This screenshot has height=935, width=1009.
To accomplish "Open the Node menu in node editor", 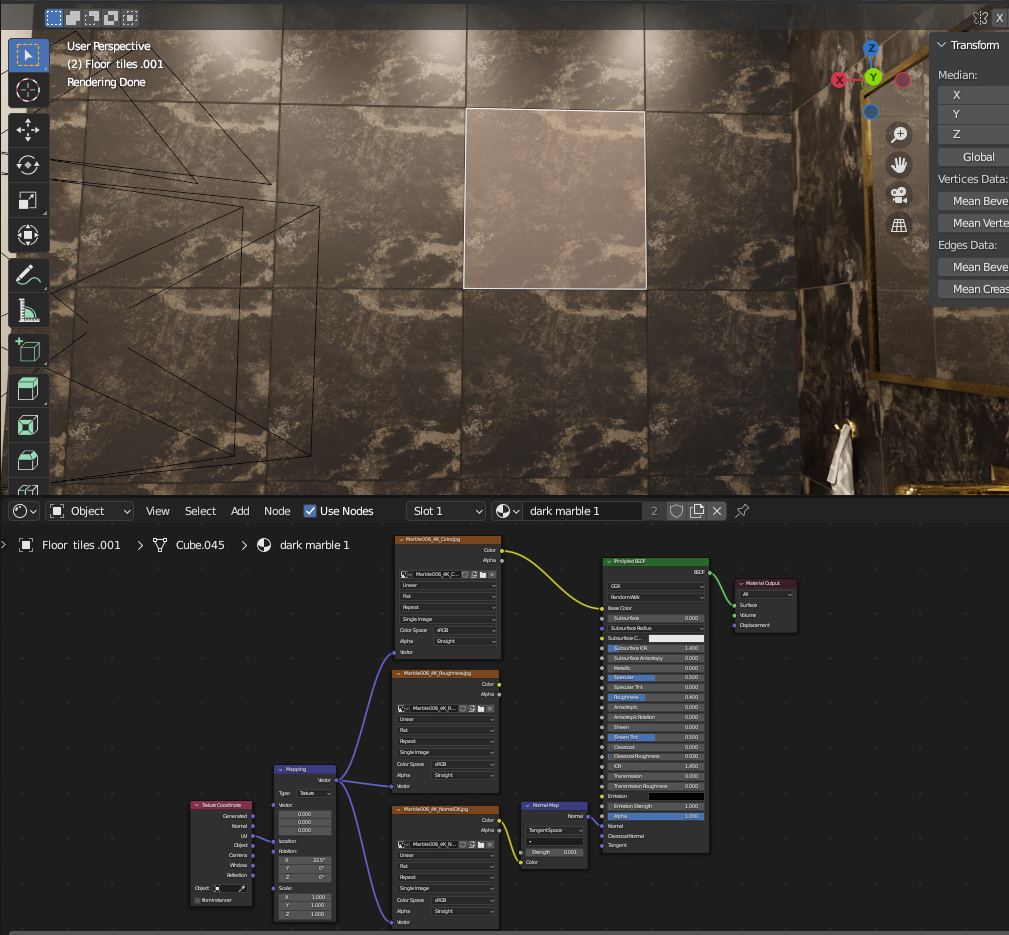I will pos(277,511).
